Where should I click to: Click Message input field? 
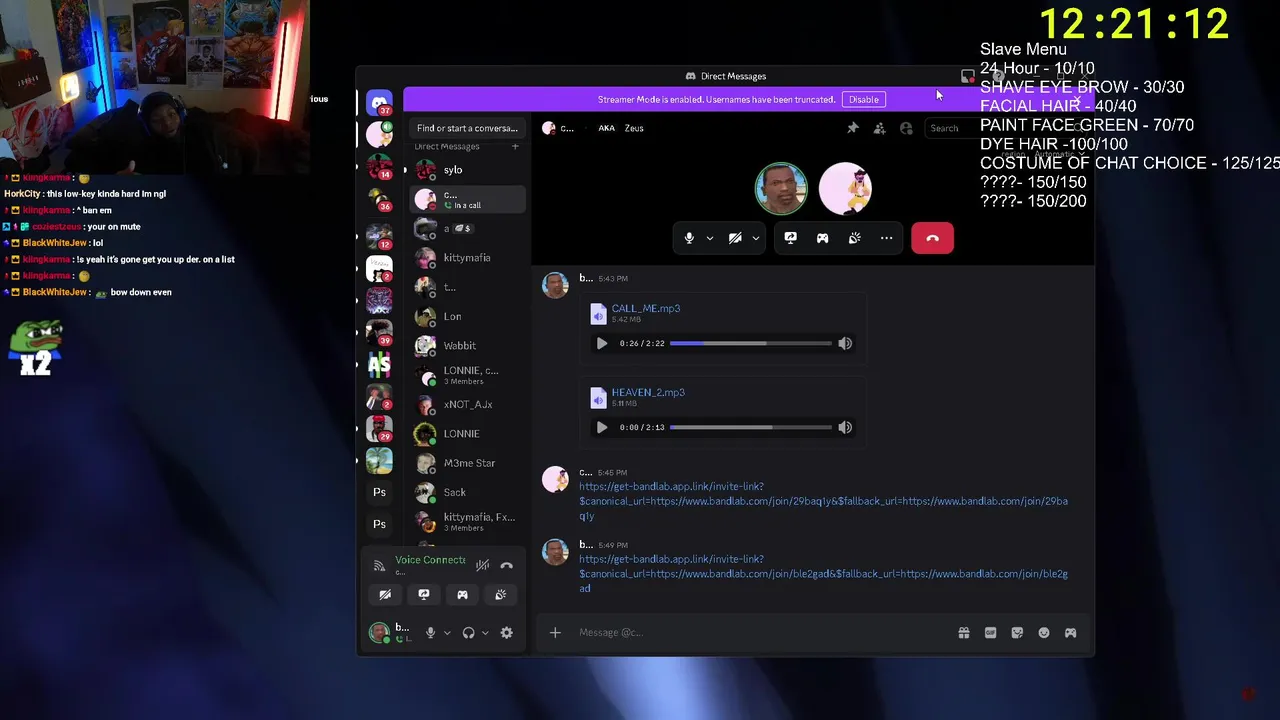[x=760, y=632]
